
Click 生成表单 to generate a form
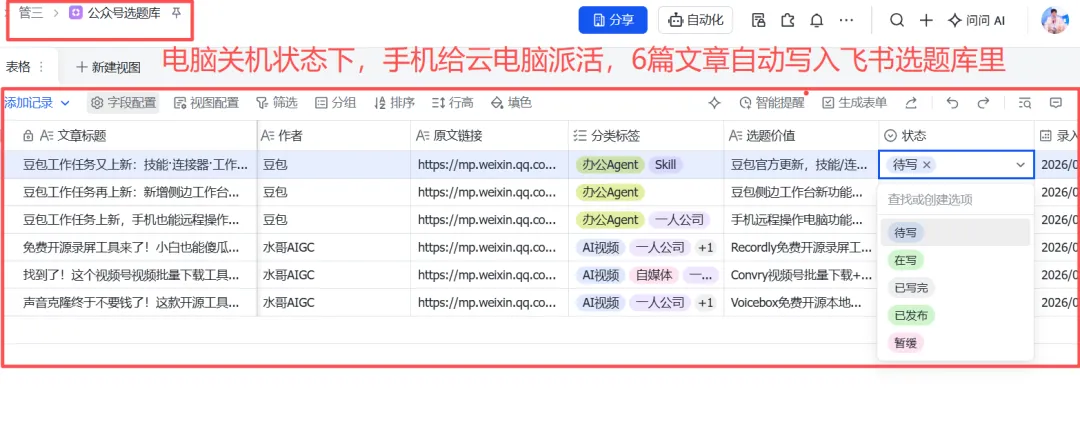855,103
